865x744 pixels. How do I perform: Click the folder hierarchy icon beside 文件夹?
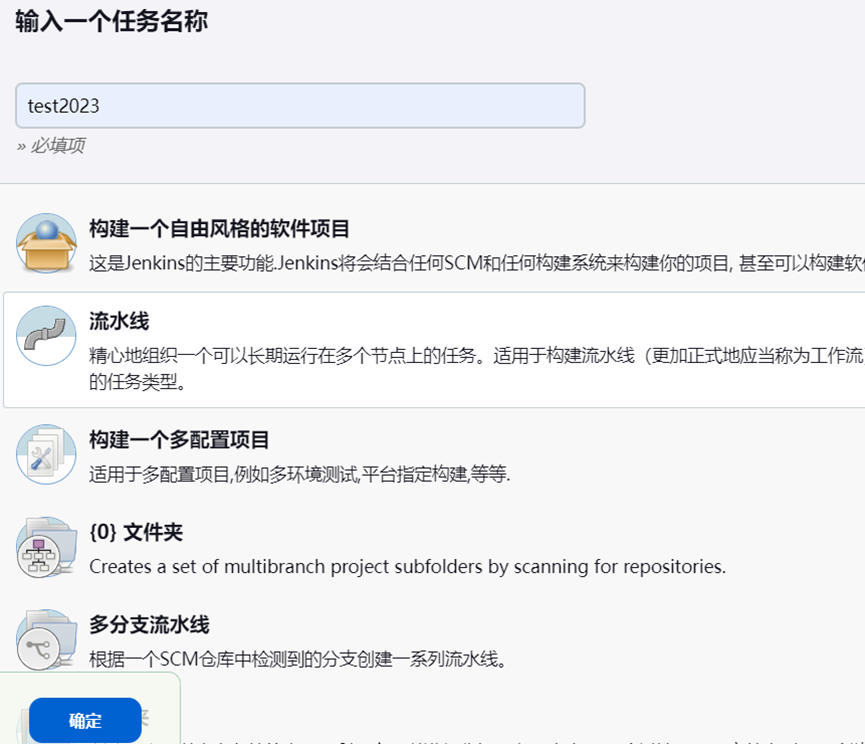42,546
